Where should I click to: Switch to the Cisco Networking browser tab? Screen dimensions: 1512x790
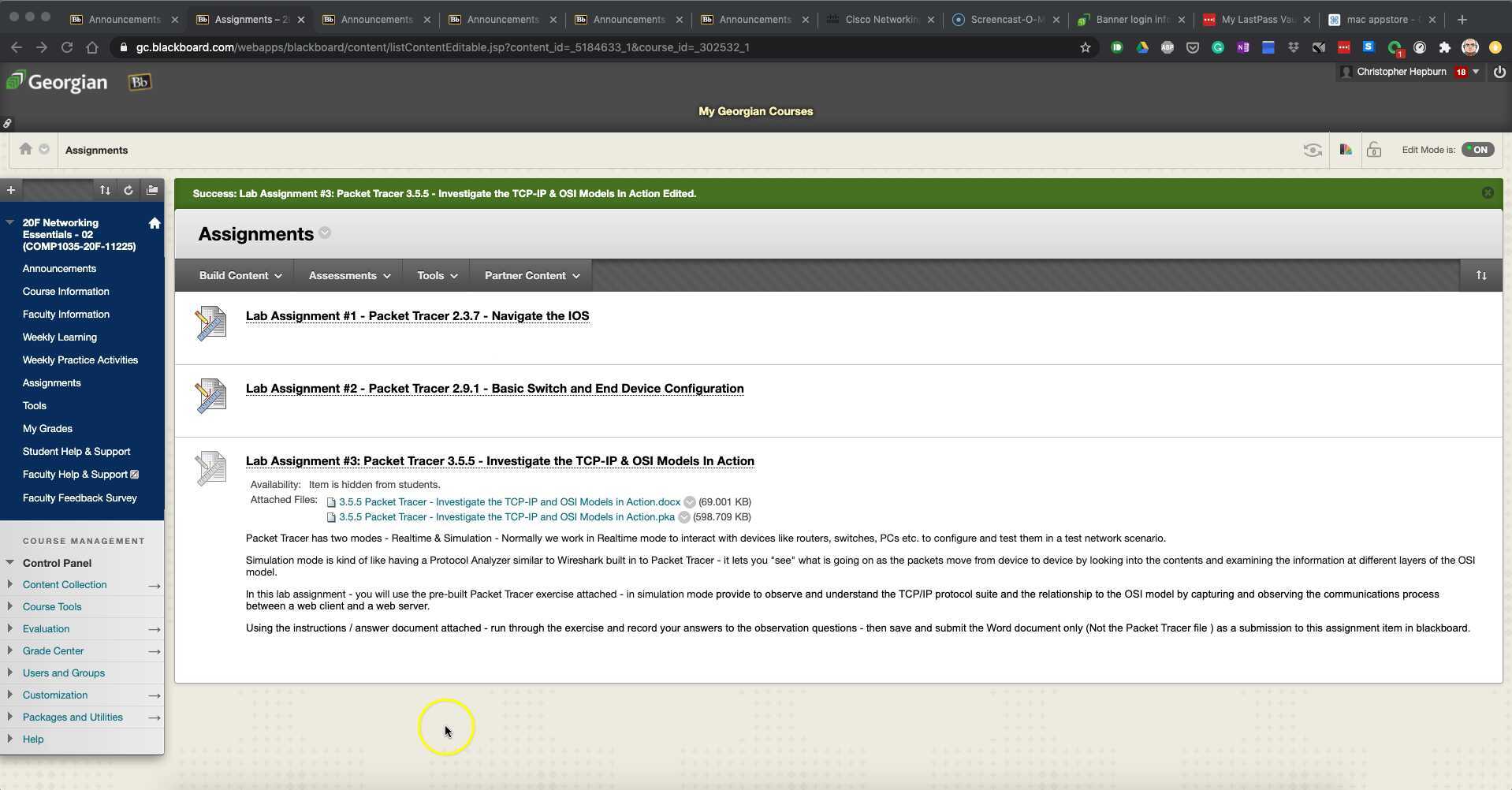click(880, 19)
